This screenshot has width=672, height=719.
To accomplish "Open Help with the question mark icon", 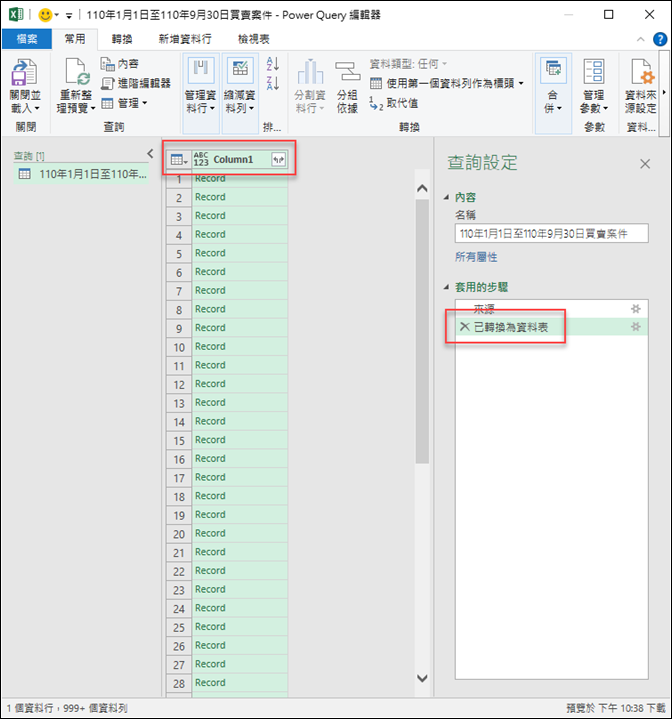I will tap(660, 39).
